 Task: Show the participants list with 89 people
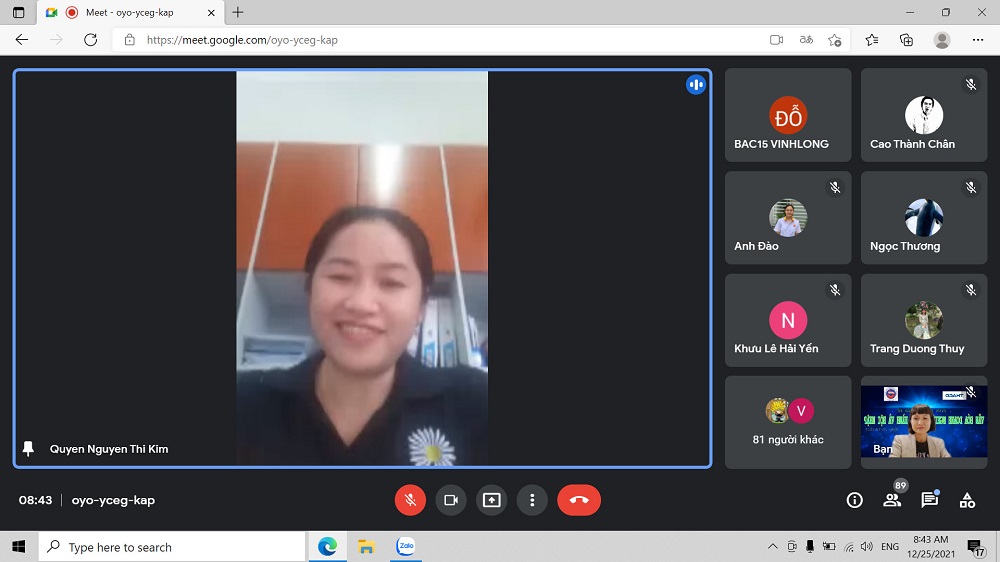pos(892,500)
